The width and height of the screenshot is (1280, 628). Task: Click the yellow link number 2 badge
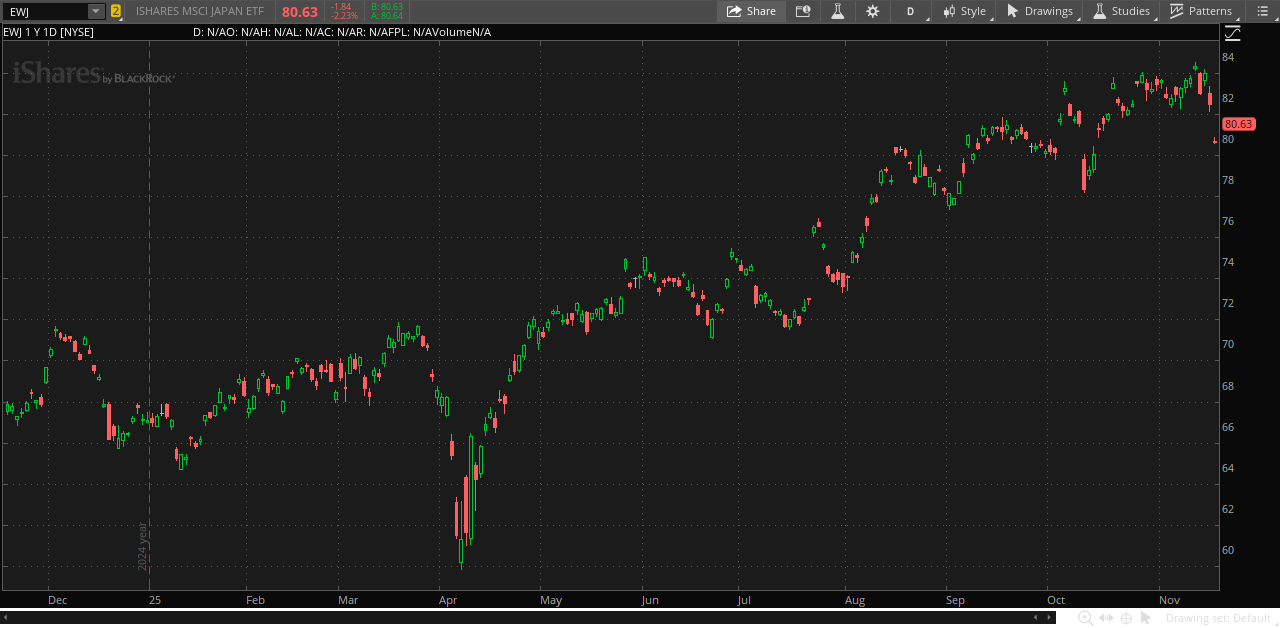[x=116, y=11]
